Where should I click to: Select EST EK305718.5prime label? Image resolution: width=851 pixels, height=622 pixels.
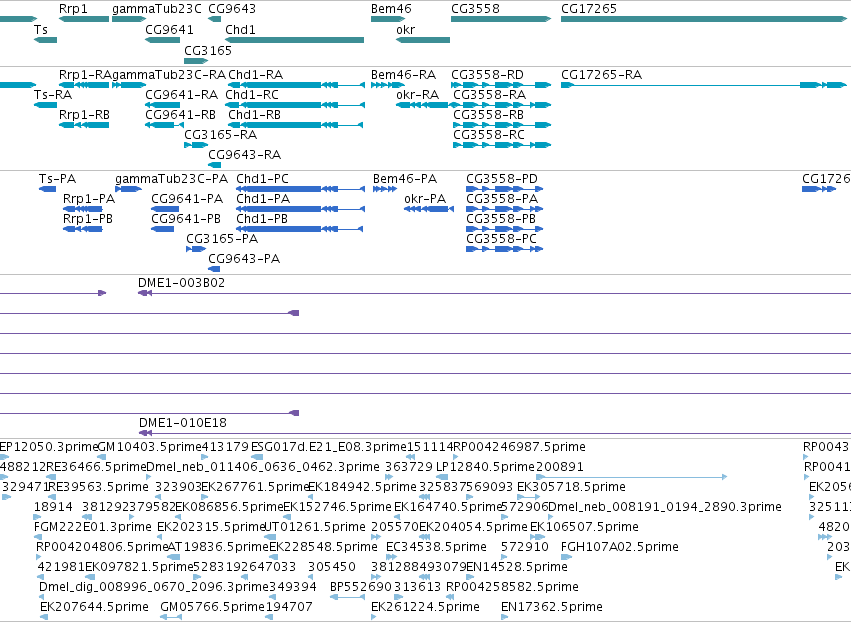[x=571, y=487]
